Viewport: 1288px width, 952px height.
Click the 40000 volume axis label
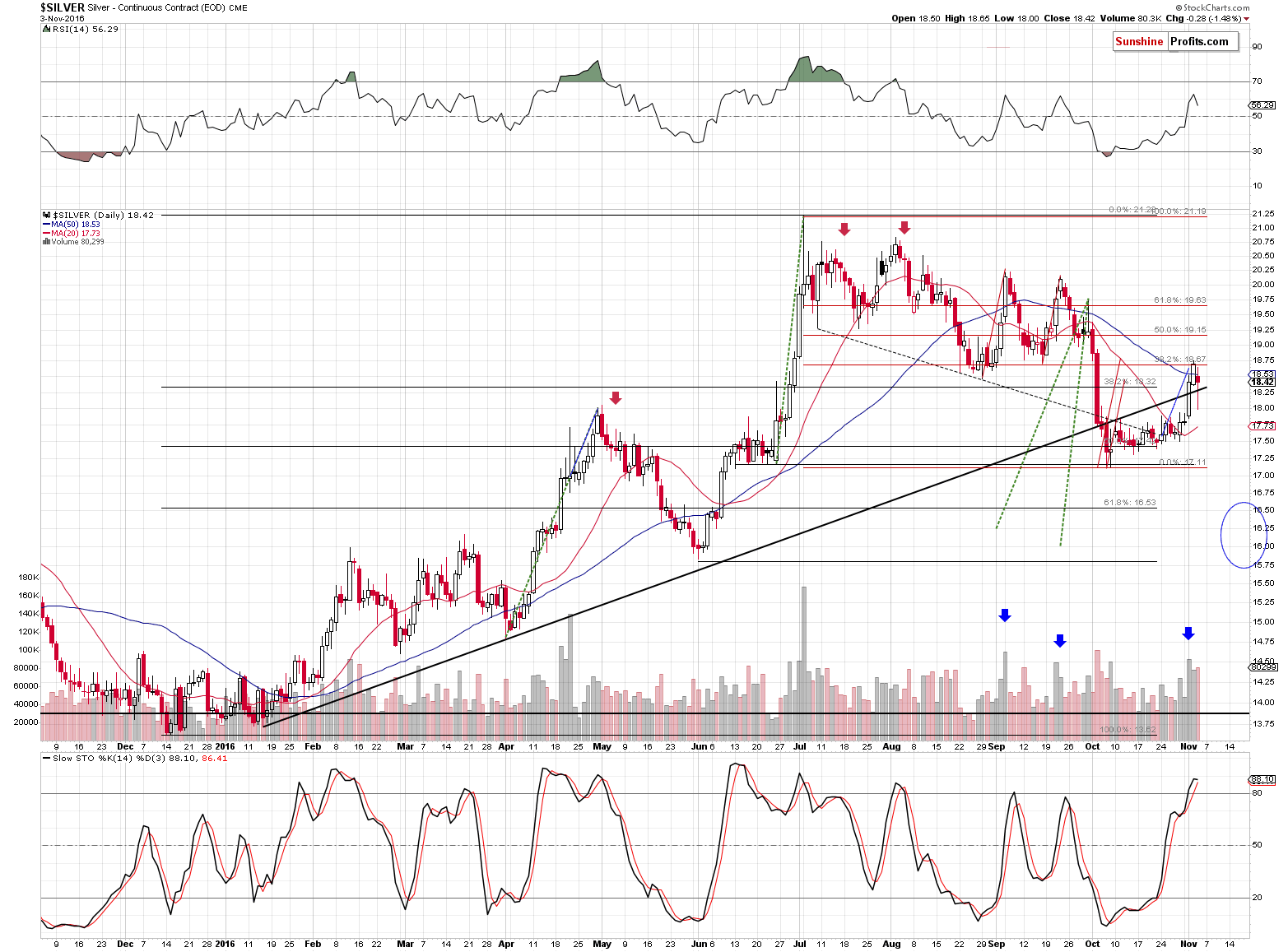coord(26,704)
